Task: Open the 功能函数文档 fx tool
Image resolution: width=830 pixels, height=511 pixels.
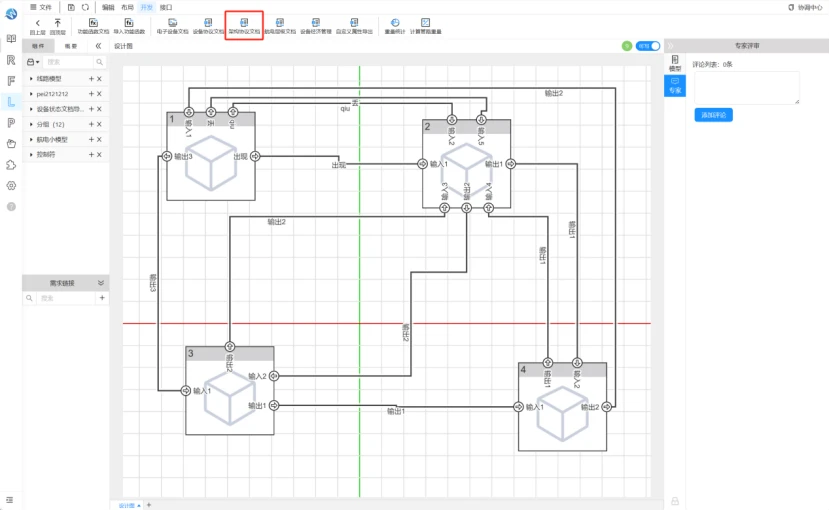Action: [x=93, y=23]
